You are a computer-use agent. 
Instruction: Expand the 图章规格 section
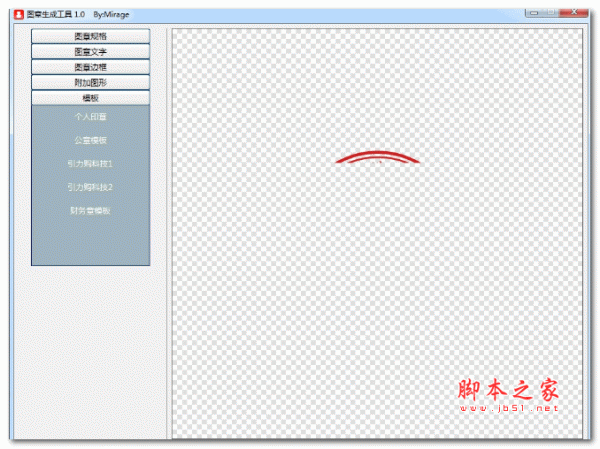(x=90, y=36)
